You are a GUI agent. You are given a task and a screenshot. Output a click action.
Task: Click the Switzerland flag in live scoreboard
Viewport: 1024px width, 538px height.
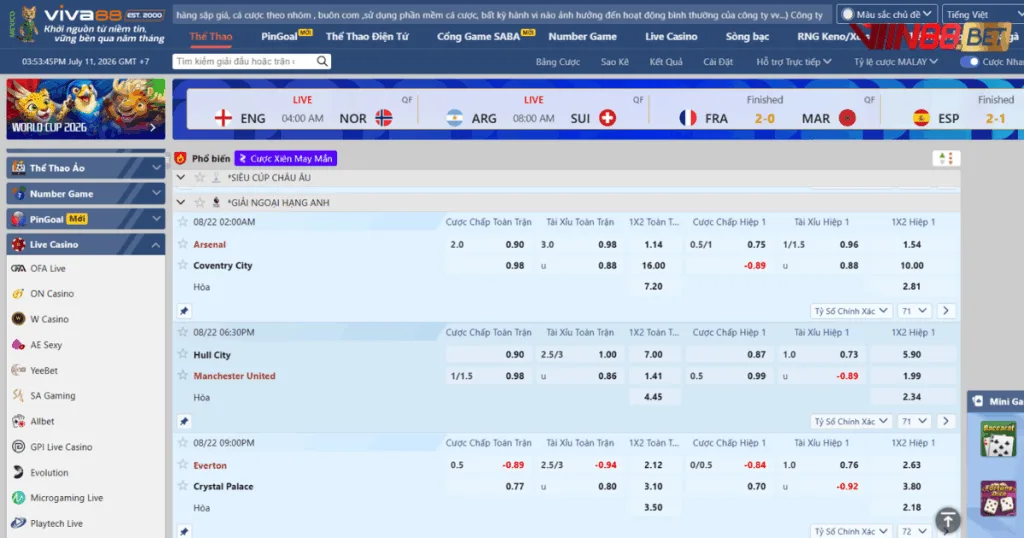pos(607,118)
